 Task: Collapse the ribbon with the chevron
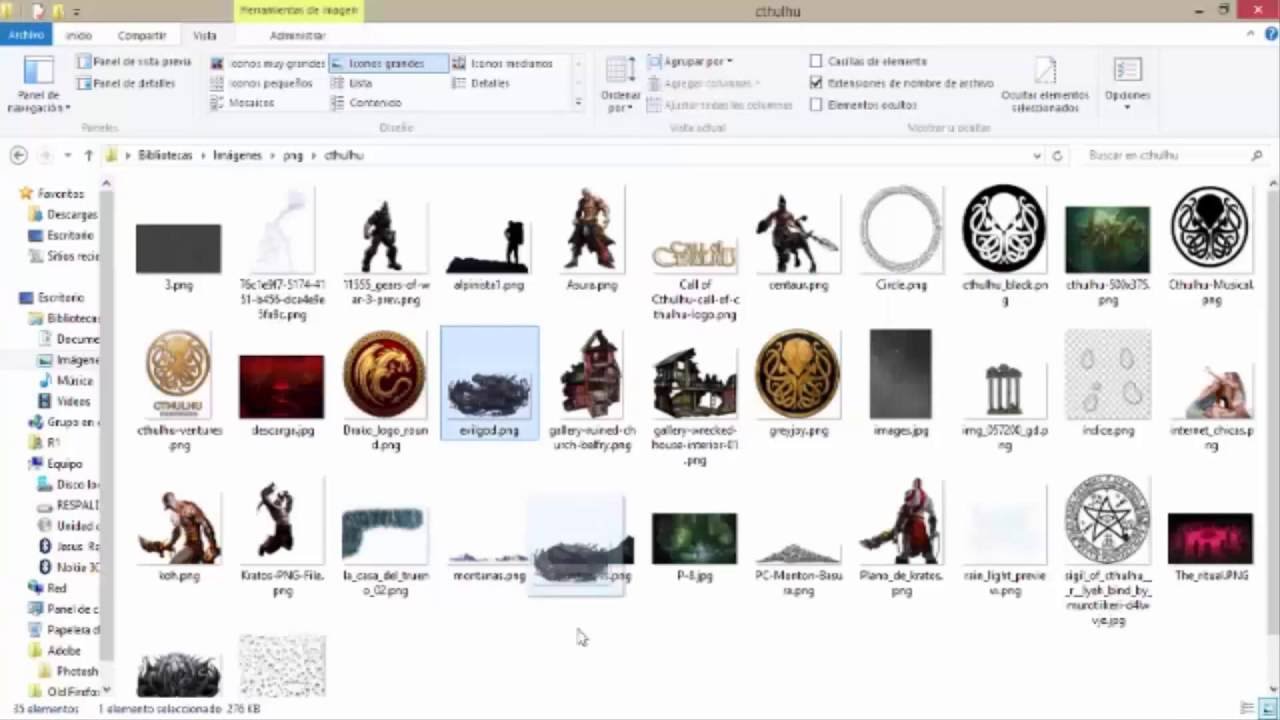(1251, 35)
